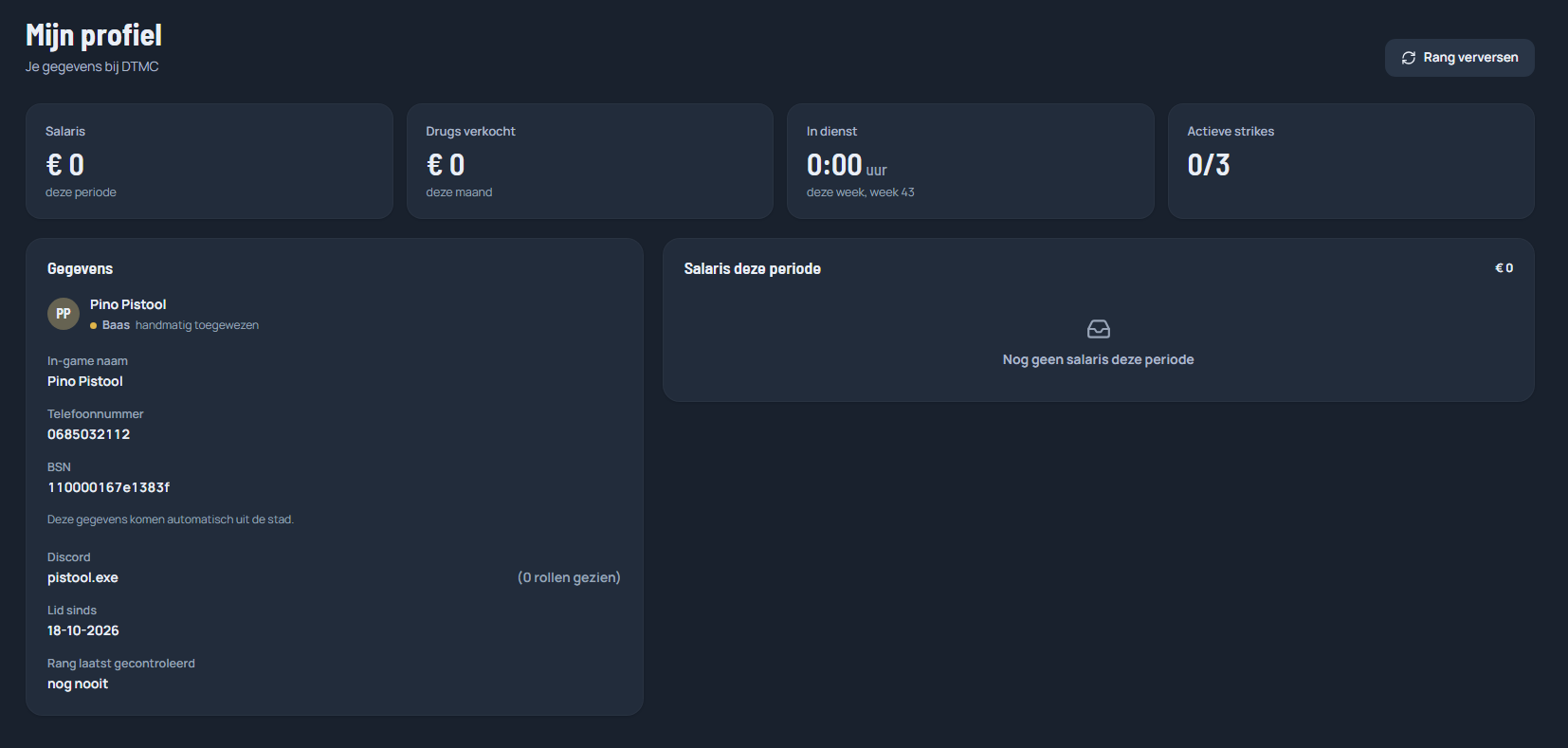Image resolution: width=1568 pixels, height=748 pixels.
Task: Click the '(0 rollen gezien)' text
Action: pyautogui.click(x=569, y=577)
